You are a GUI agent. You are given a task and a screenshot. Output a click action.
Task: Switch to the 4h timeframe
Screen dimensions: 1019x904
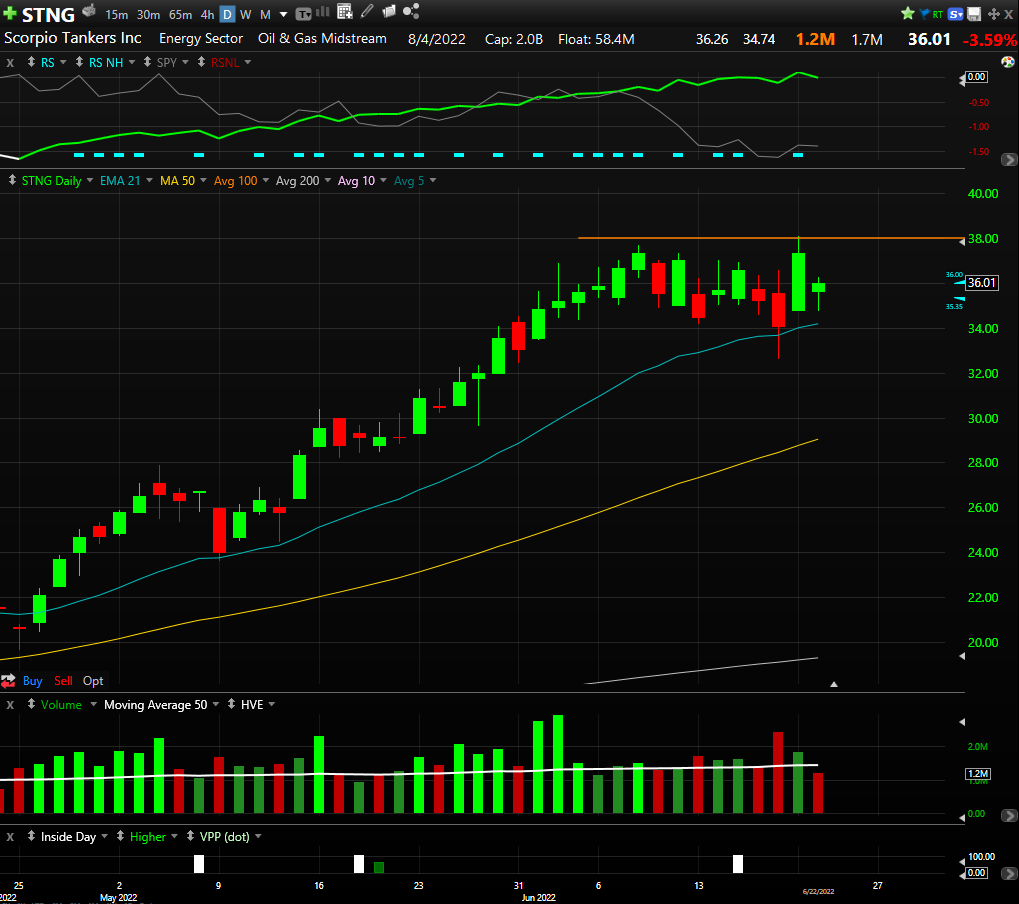[207, 14]
